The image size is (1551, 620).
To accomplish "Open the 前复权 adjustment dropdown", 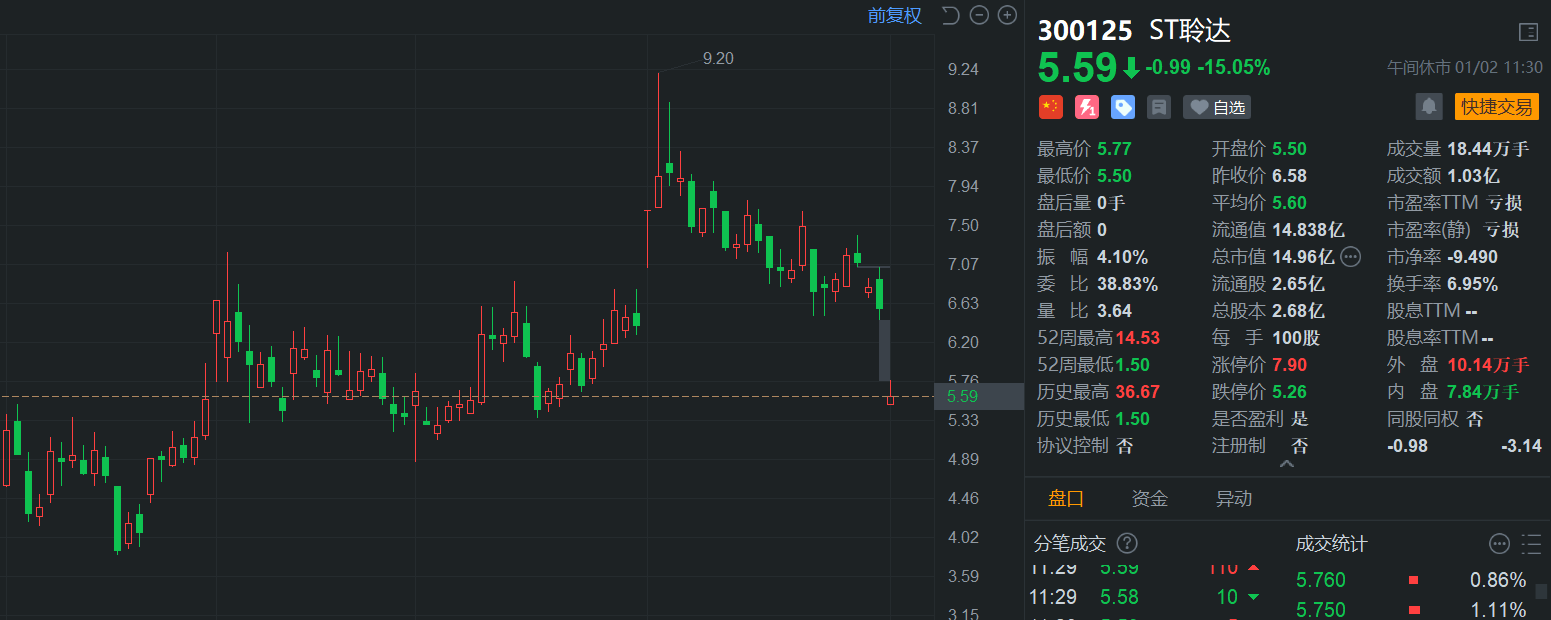I will click(894, 15).
